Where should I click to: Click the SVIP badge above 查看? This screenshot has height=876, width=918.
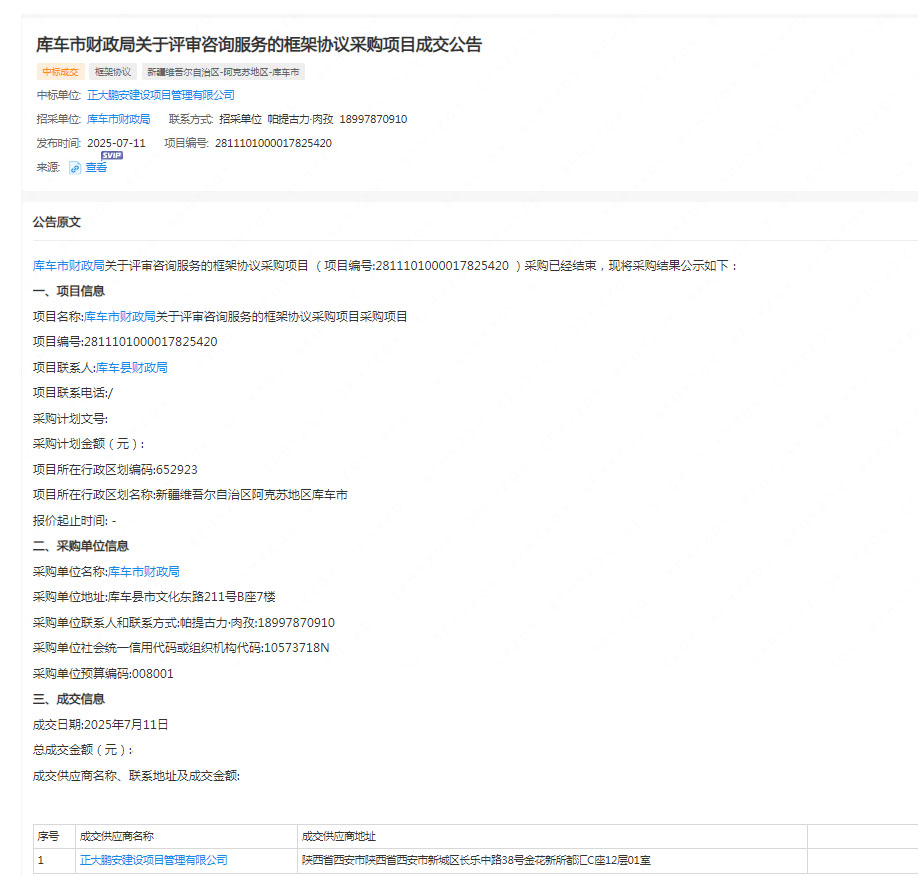click(x=112, y=155)
